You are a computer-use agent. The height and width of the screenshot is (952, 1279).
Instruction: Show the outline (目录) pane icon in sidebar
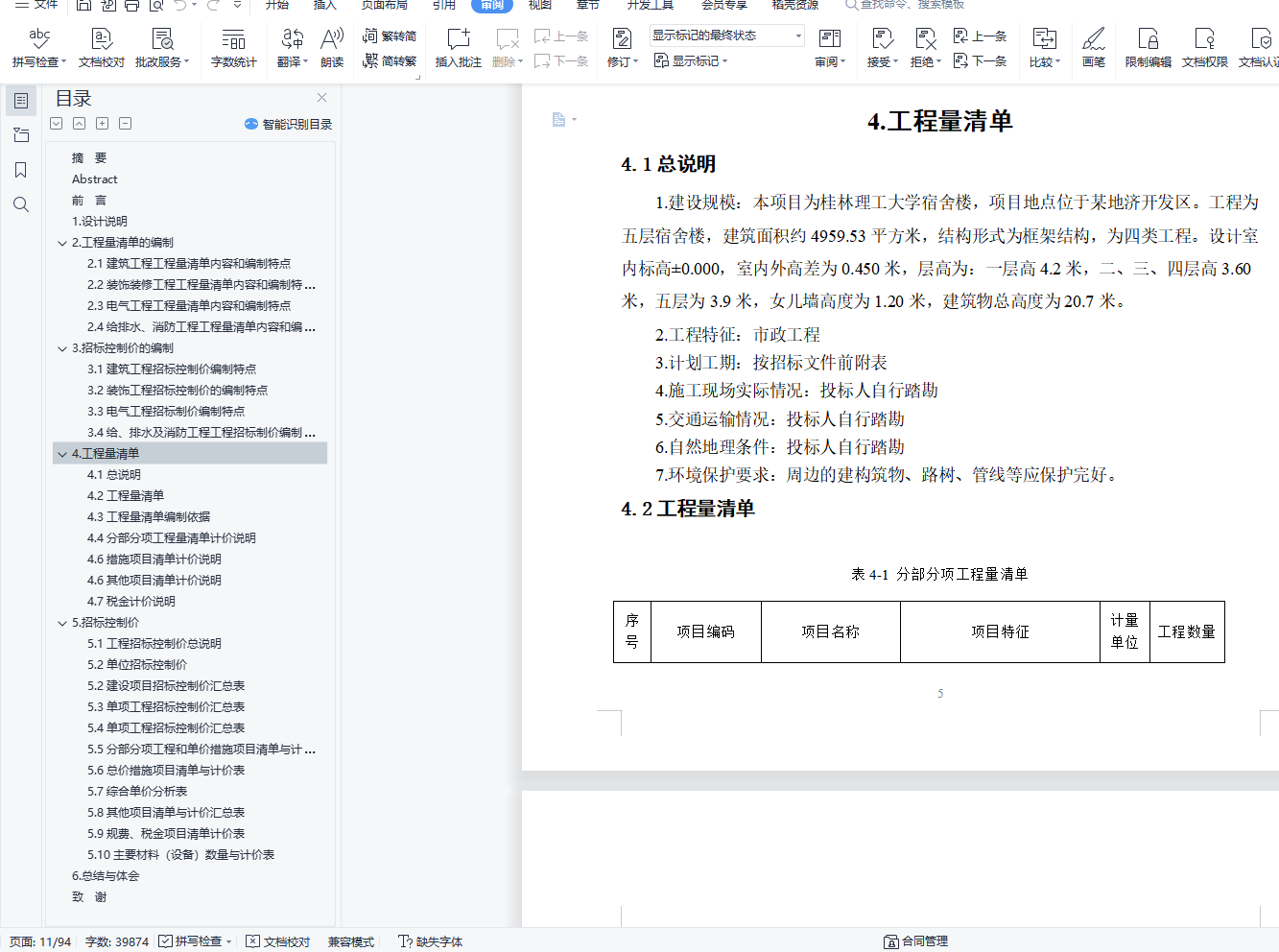pyautogui.click(x=21, y=101)
